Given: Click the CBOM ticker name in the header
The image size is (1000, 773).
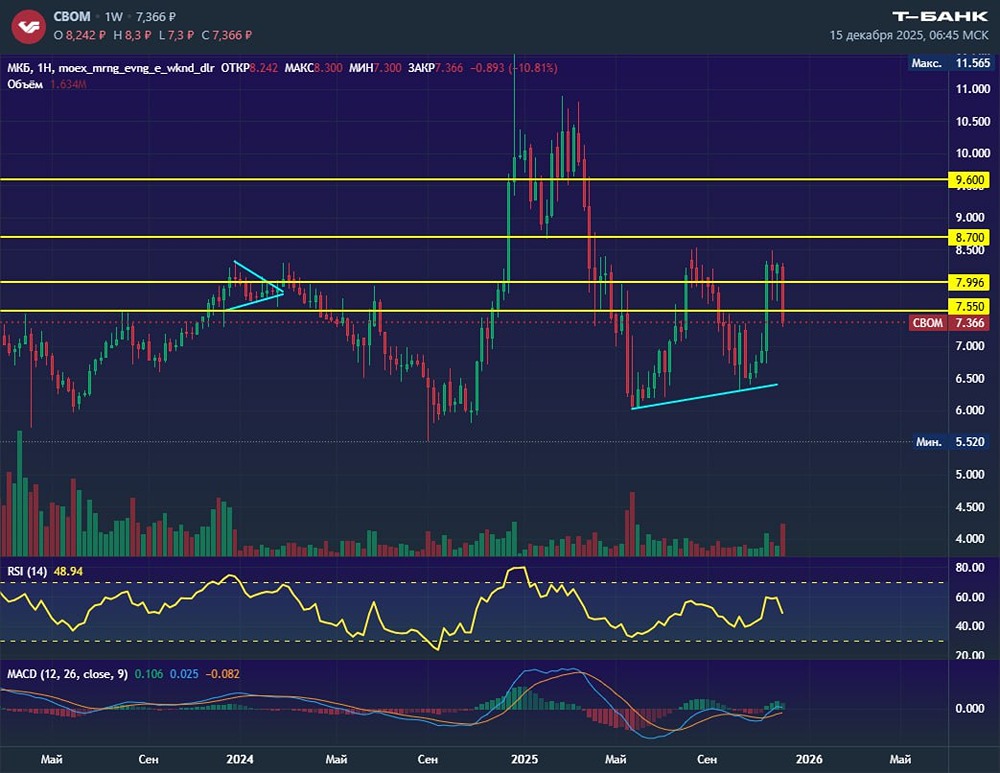Looking at the screenshot, I should [x=71, y=17].
